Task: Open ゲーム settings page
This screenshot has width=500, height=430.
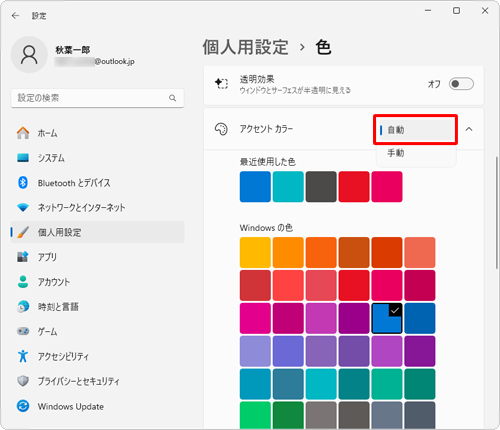Action: point(97,331)
